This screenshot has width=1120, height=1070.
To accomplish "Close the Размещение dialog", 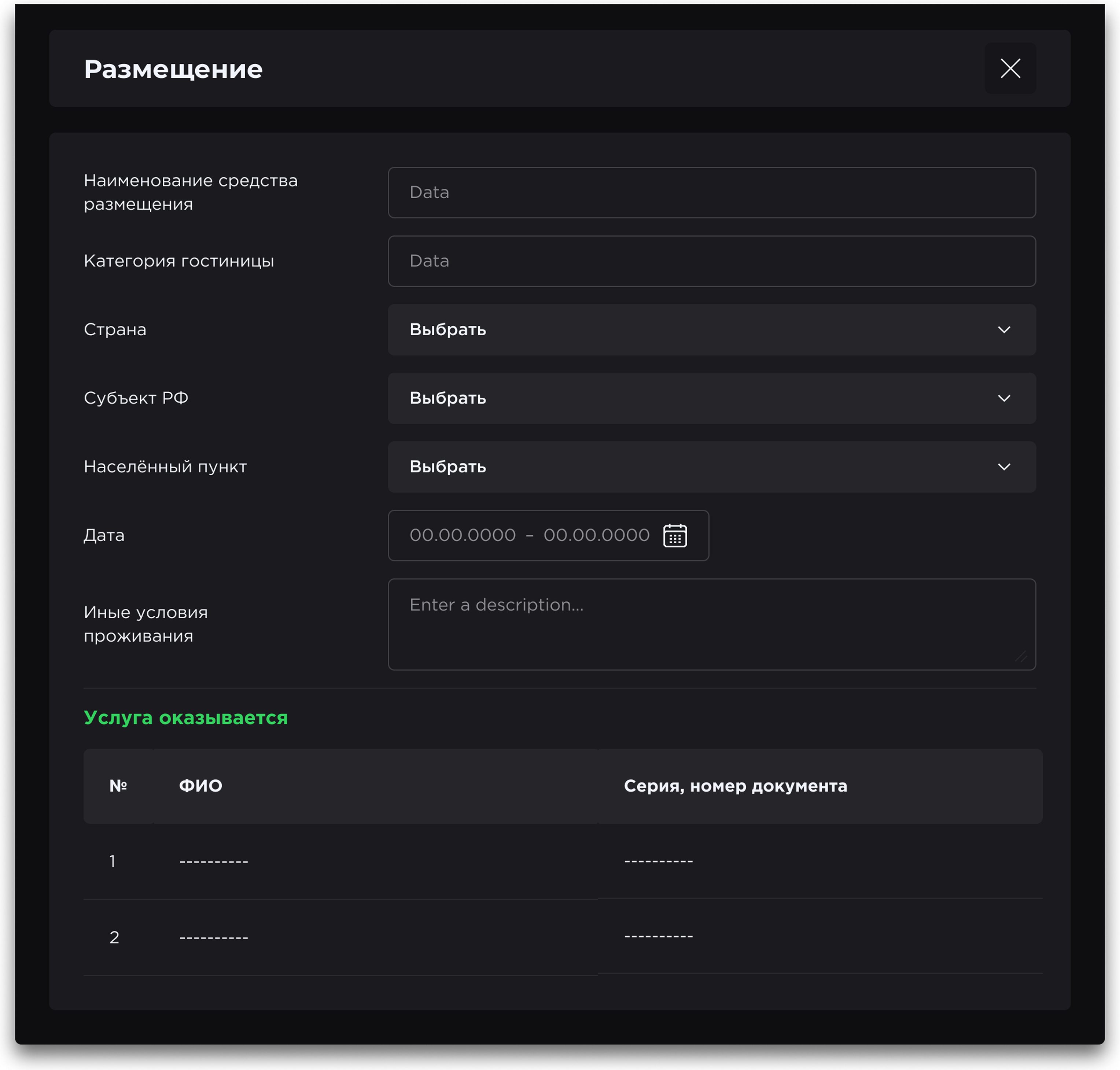I will pos(1010,69).
